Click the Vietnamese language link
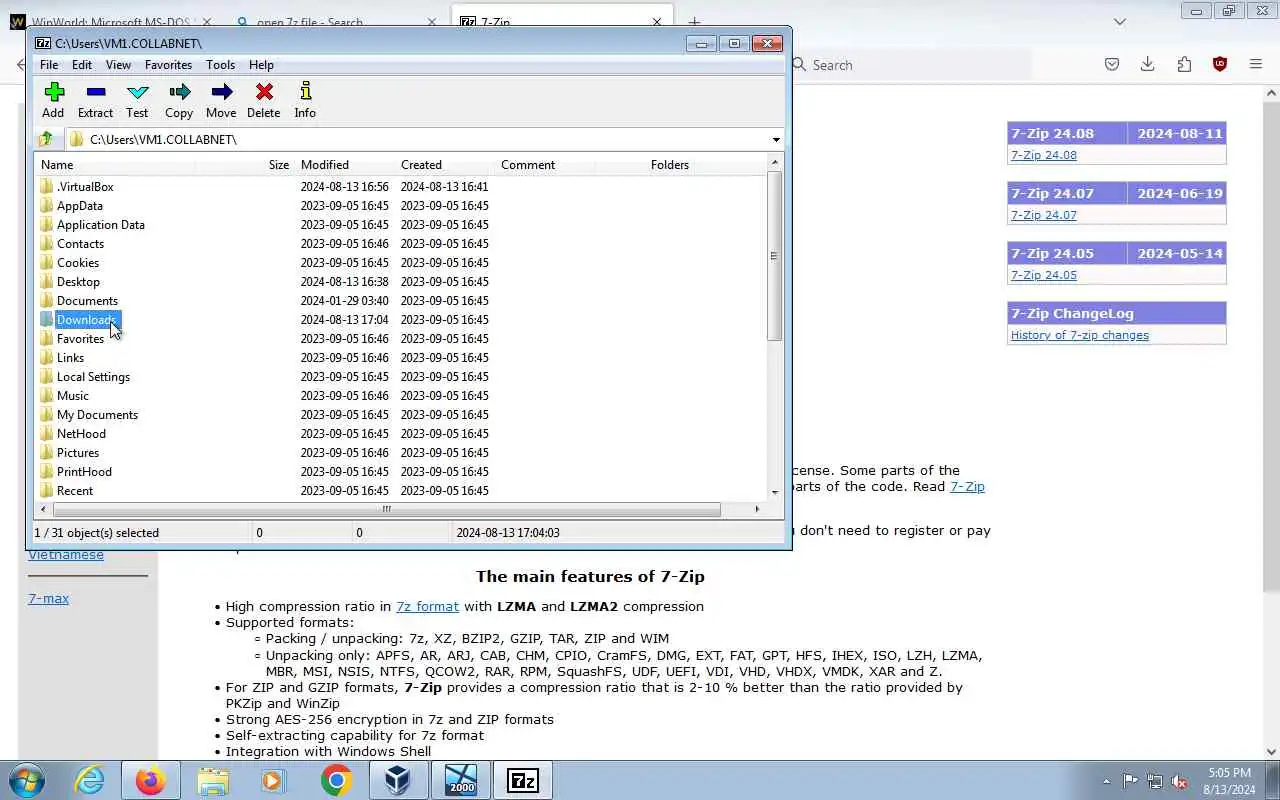This screenshot has width=1280, height=800. 66,554
